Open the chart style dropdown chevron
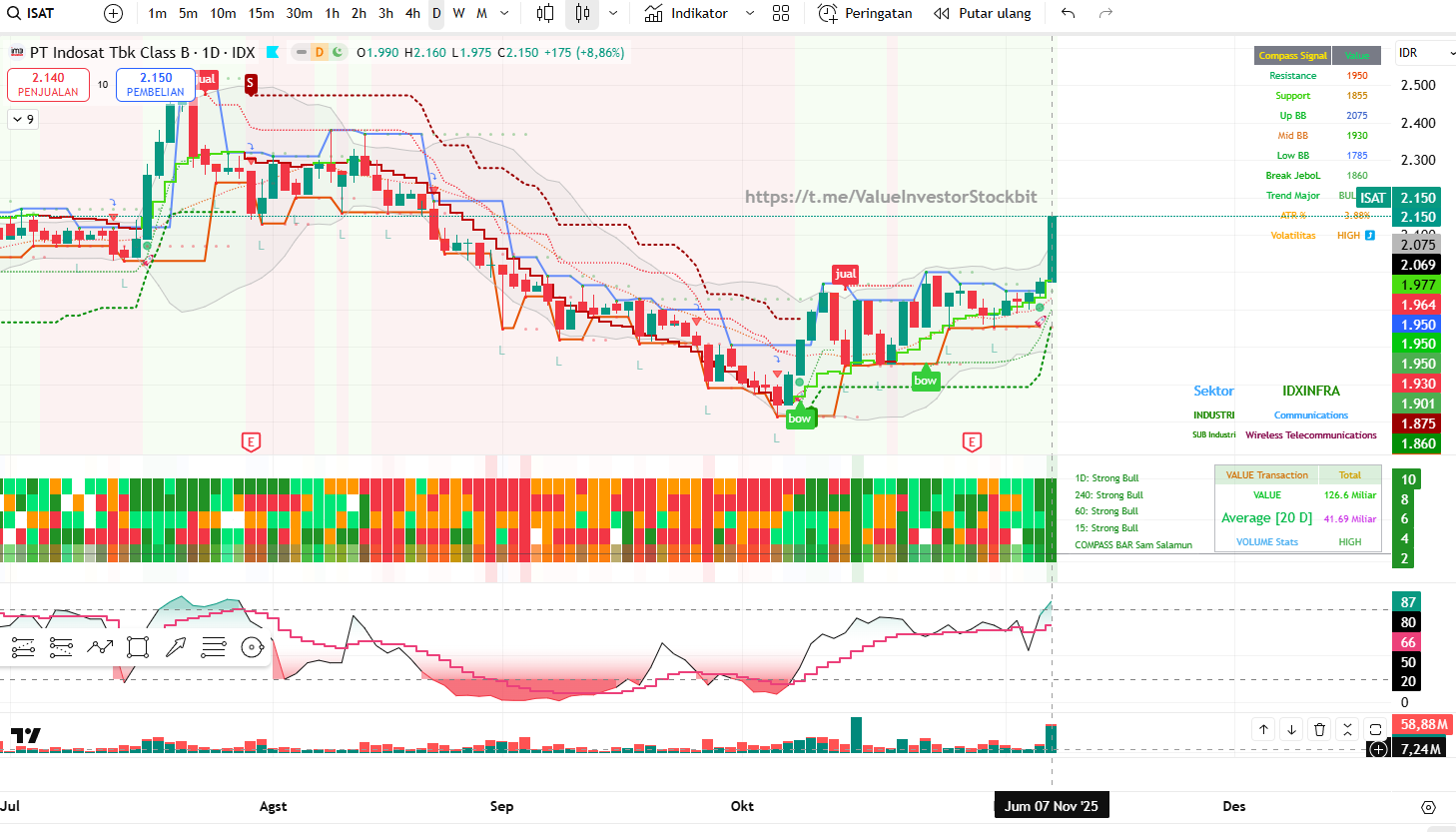 tap(613, 13)
